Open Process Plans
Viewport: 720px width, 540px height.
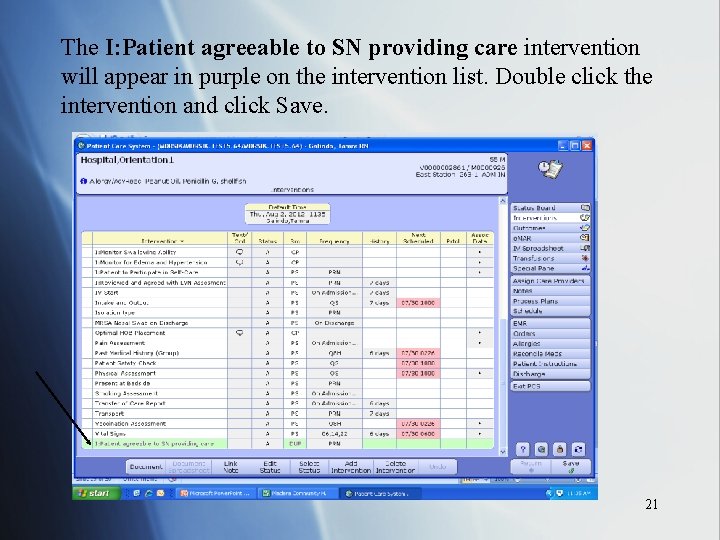551,301
